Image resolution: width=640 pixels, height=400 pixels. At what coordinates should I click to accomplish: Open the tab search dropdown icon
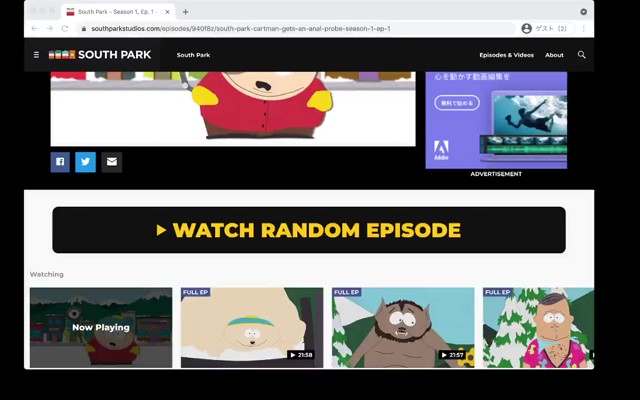coord(584,12)
